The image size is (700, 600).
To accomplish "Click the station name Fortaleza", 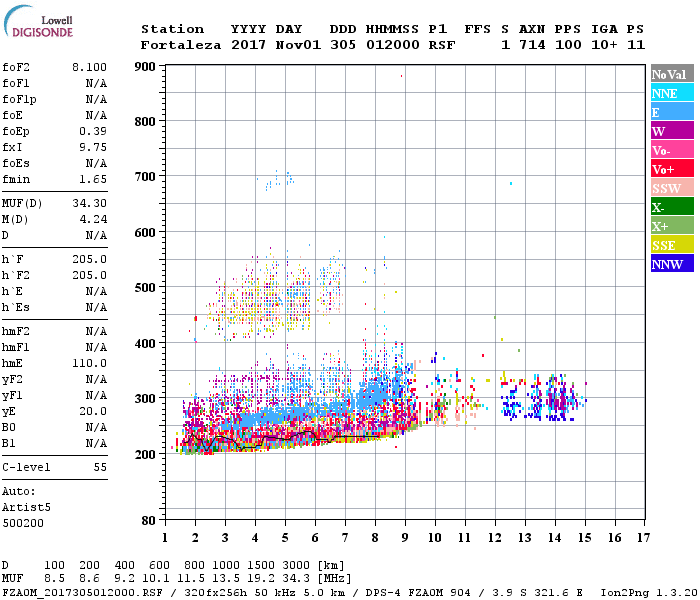I will [181, 45].
